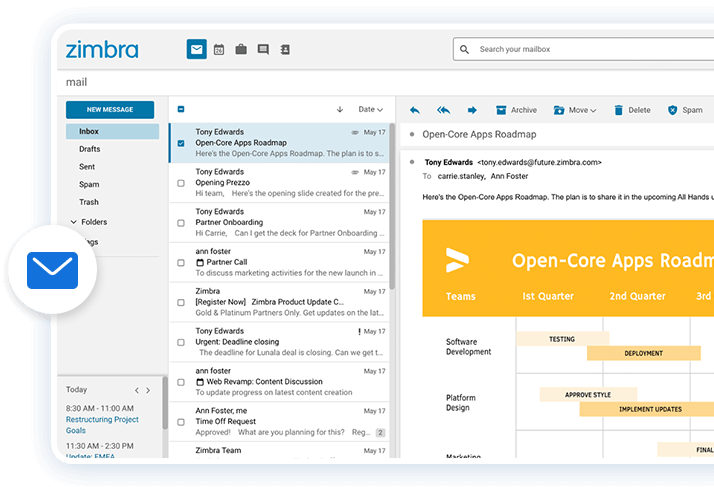Toggle the select-all messages checkbox

coord(181,109)
